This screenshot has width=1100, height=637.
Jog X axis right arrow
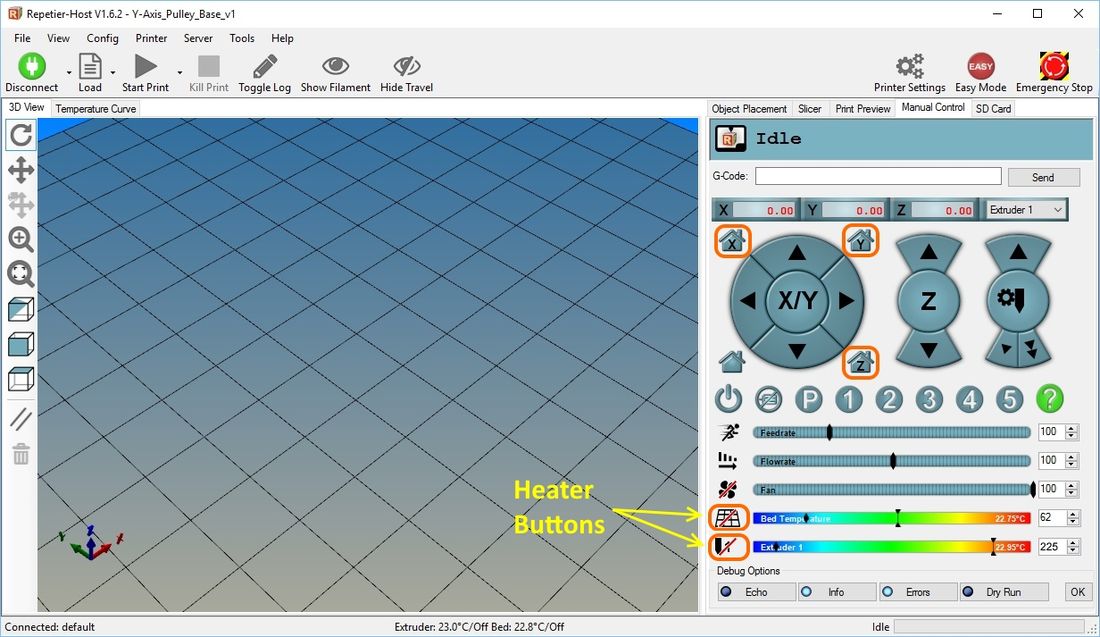(x=846, y=301)
